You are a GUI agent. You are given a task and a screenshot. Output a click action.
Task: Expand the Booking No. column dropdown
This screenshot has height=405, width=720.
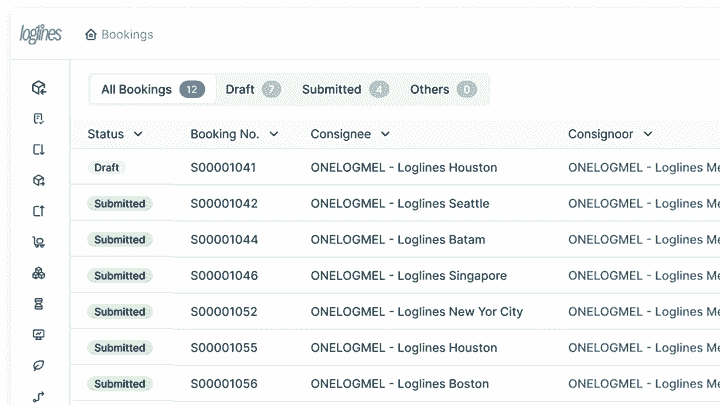(x=274, y=134)
